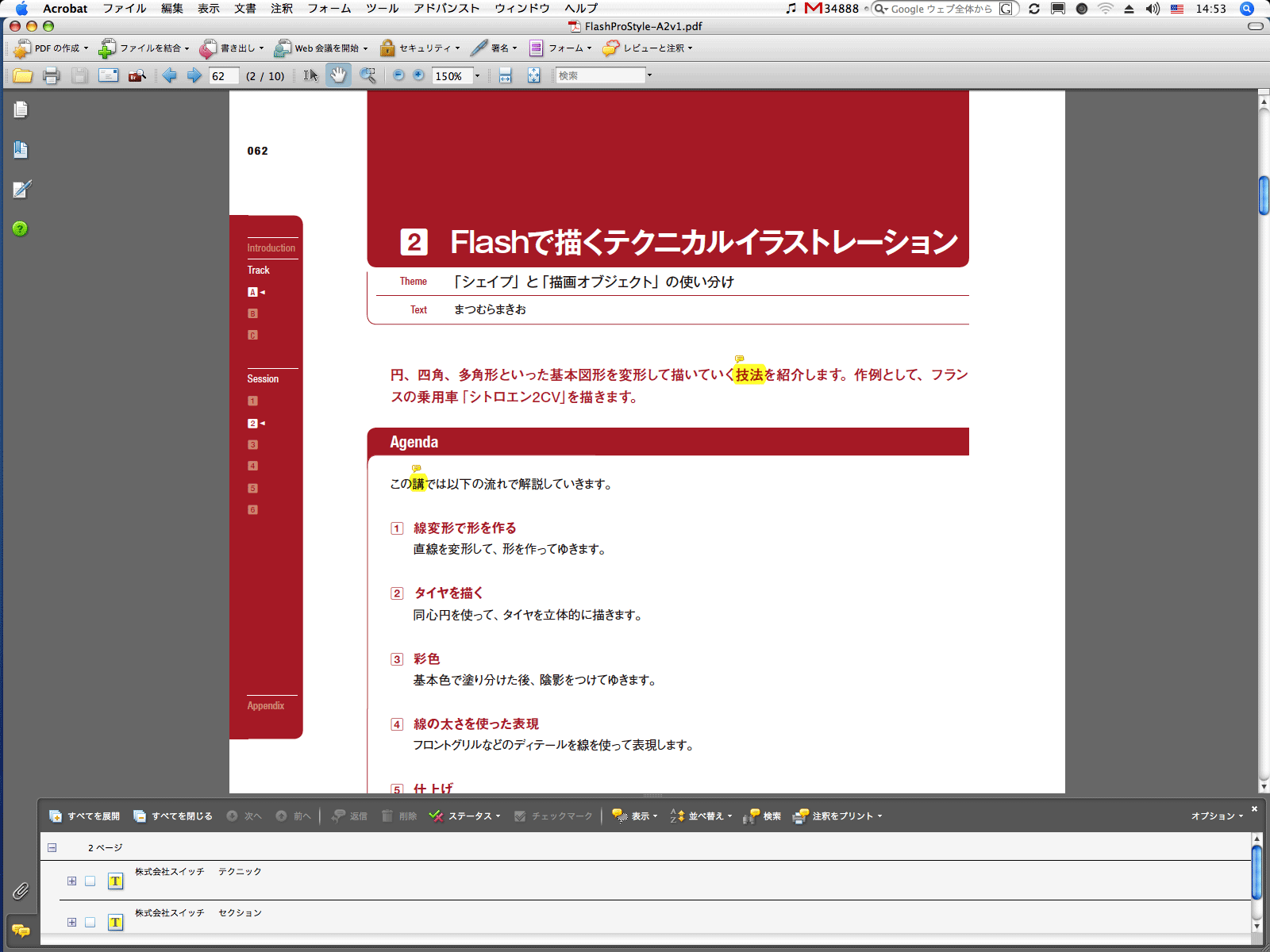1270x952 pixels.
Task: Open the オプション menu in comments panel
Action: click(x=1217, y=816)
